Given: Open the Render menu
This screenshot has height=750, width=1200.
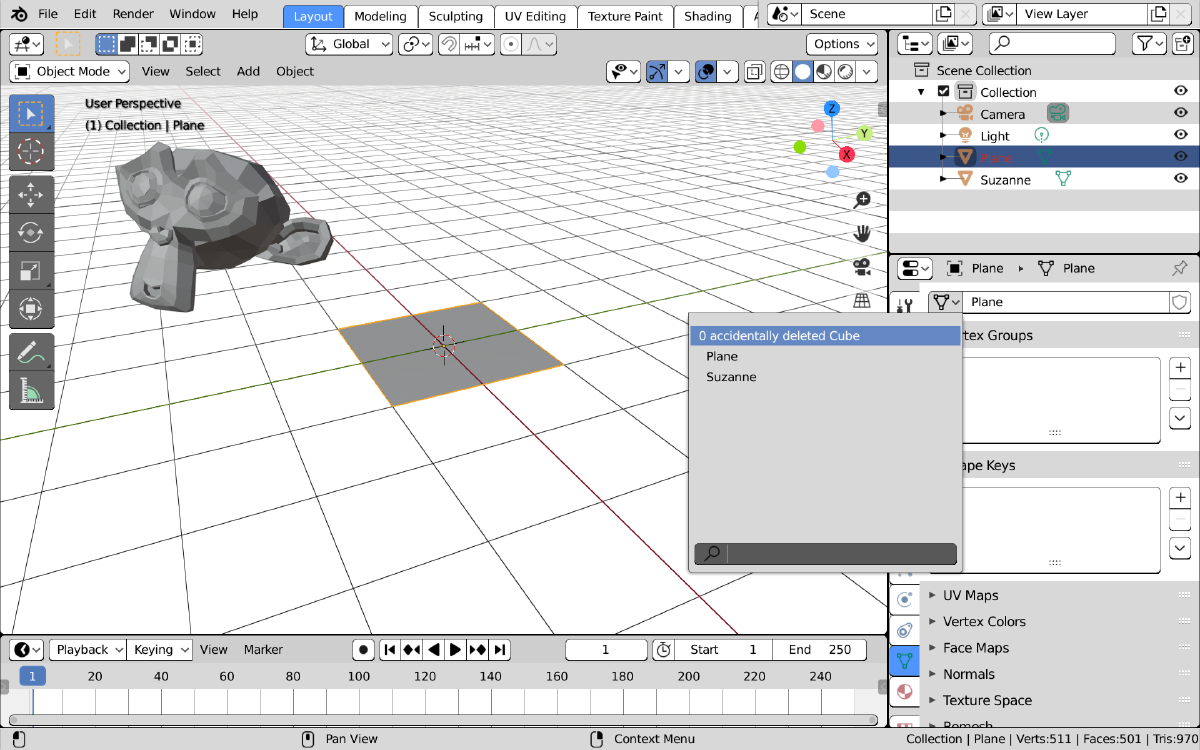Looking at the screenshot, I should pos(133,14).
